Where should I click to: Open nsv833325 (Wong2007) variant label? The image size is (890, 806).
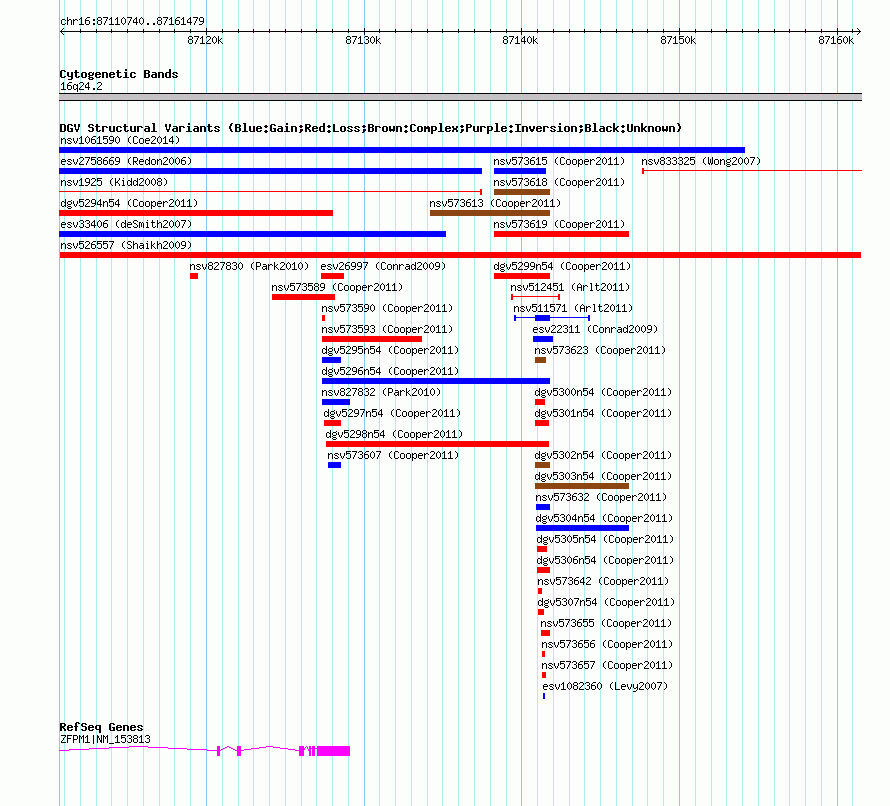(701, 161)
